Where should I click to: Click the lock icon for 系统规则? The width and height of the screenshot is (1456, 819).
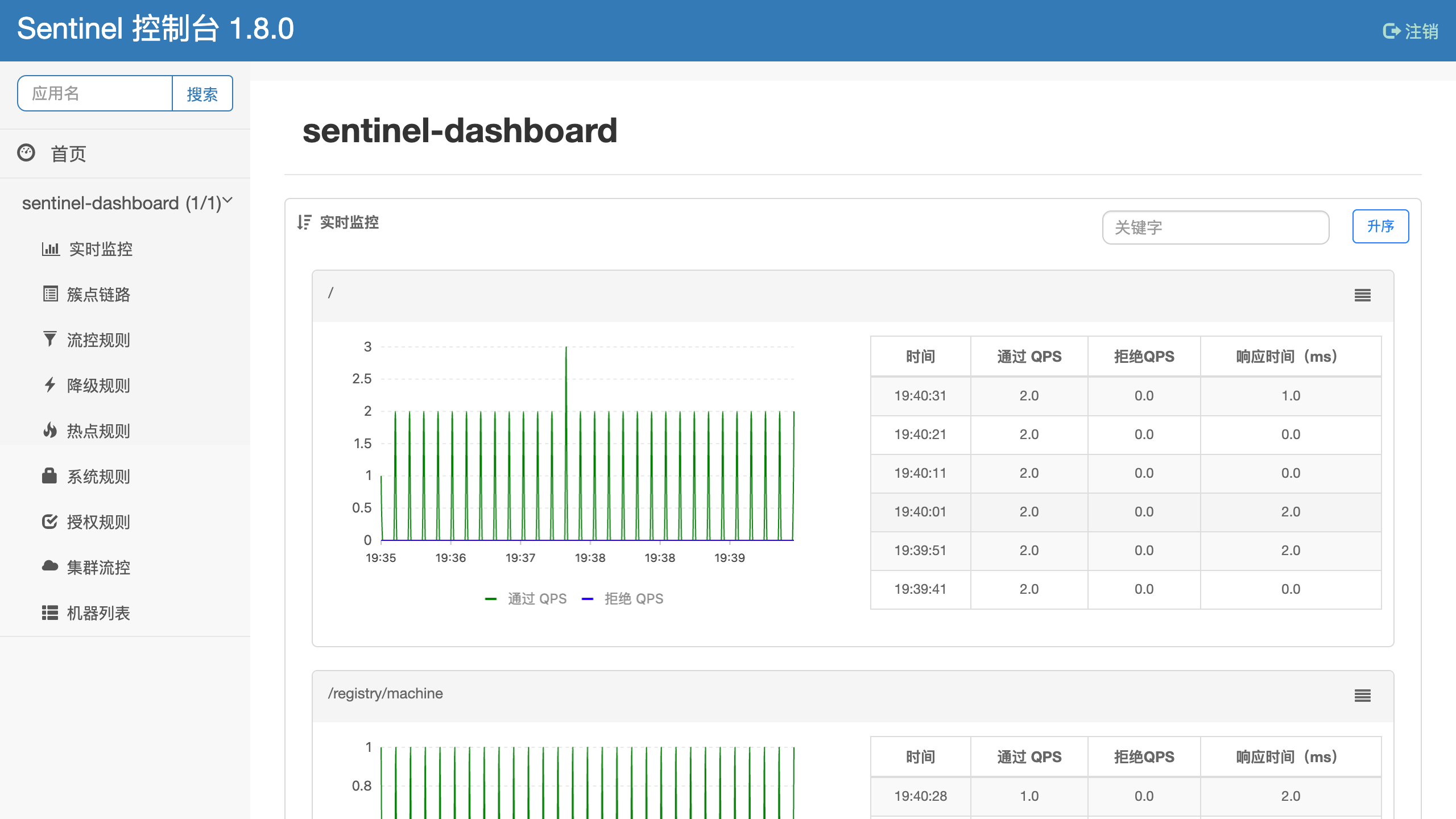click(x=49, y=475)
